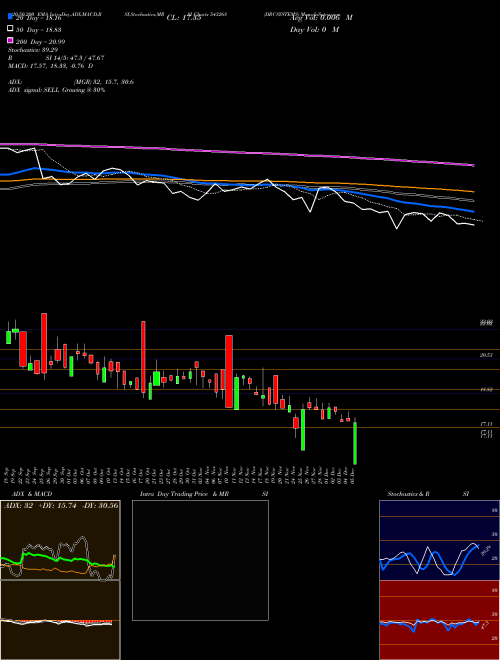Click the Intra Day Trading Price & MRSI title
Screen dimensions: 500x660
click(204, 494)
